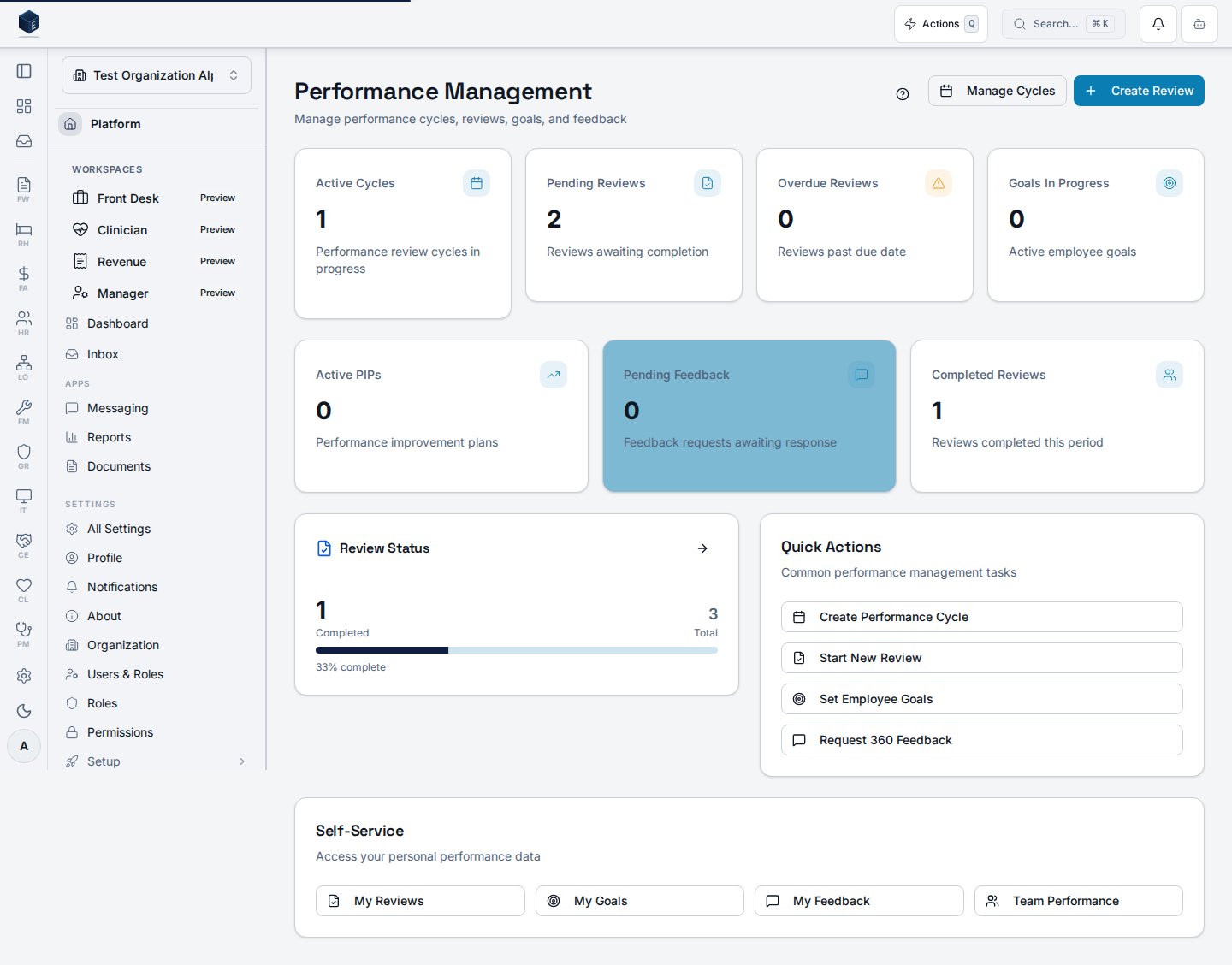Click the Active Cycles calendar icon
Viewport: 1232px width, 965px height.
pyautogui.click(x=477, y=183)
